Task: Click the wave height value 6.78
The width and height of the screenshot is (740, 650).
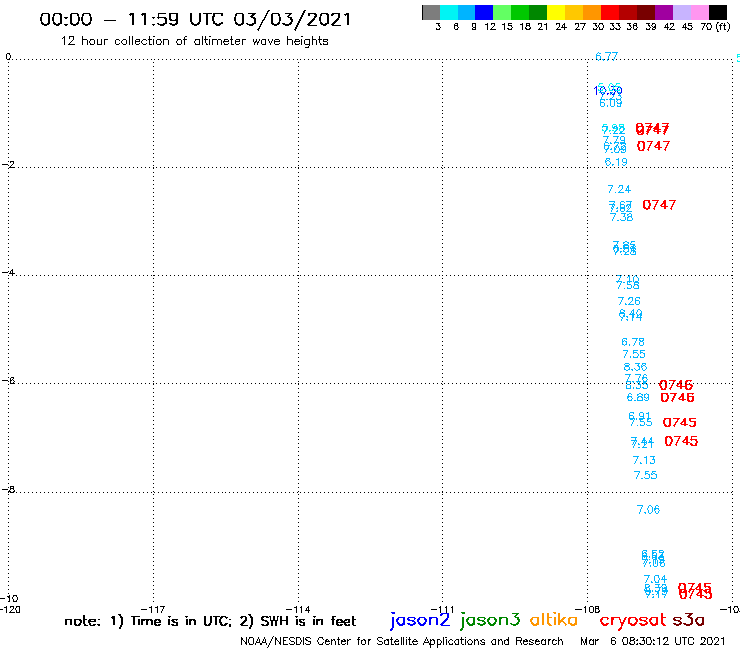Action: pos(633,342)
